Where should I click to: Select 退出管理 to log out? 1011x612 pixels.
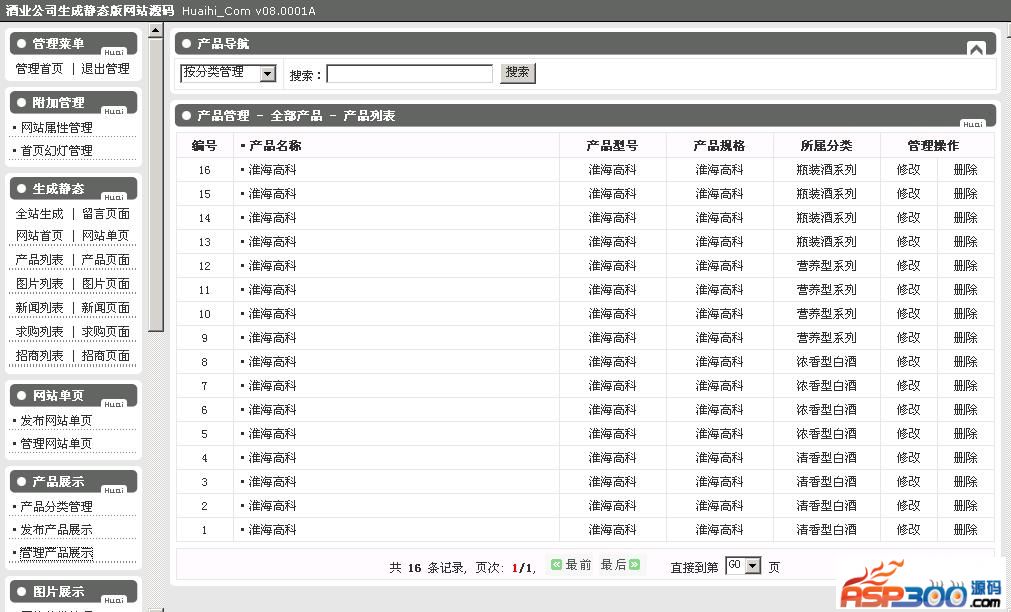[x=105, y=69]
